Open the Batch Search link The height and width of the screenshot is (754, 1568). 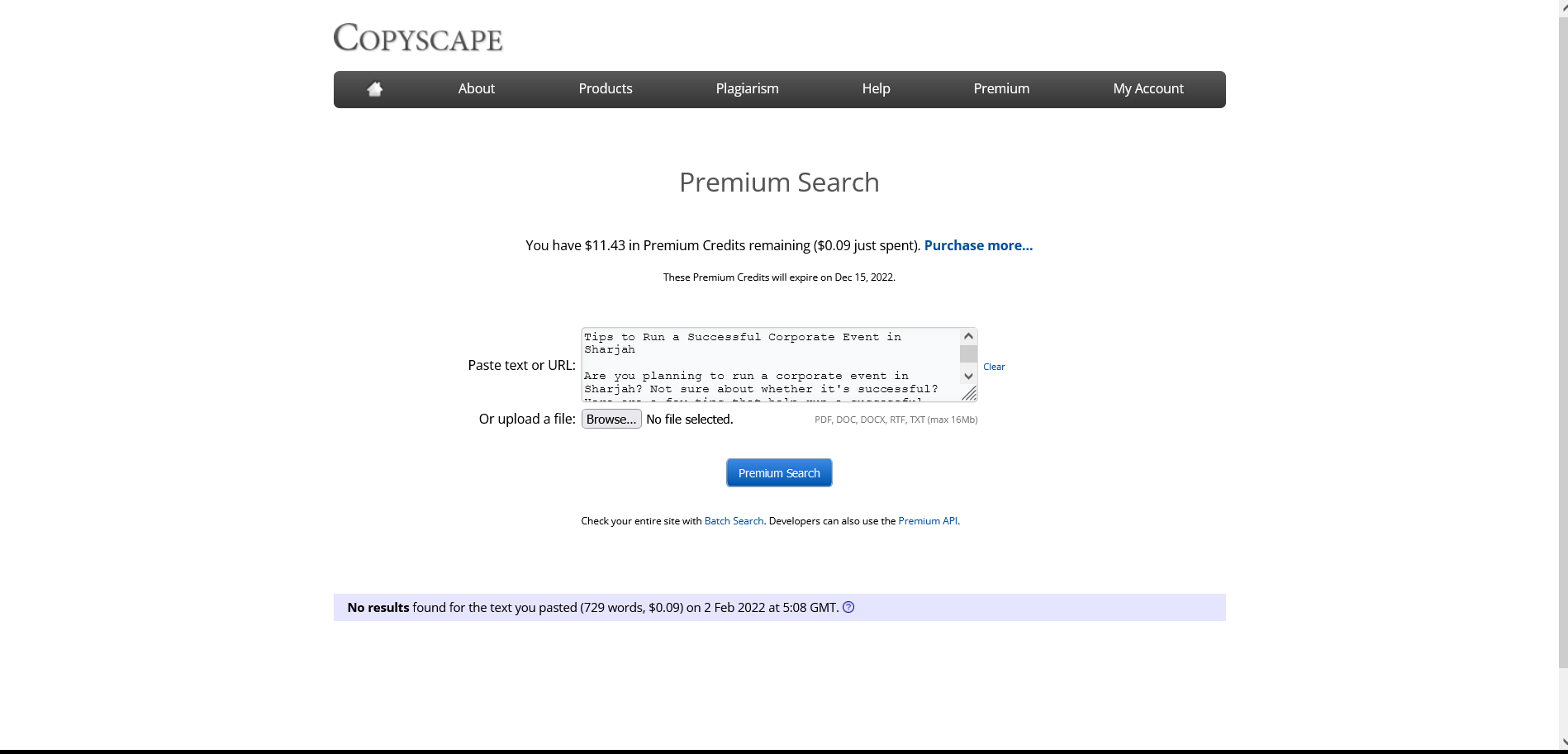click(734, 521)
